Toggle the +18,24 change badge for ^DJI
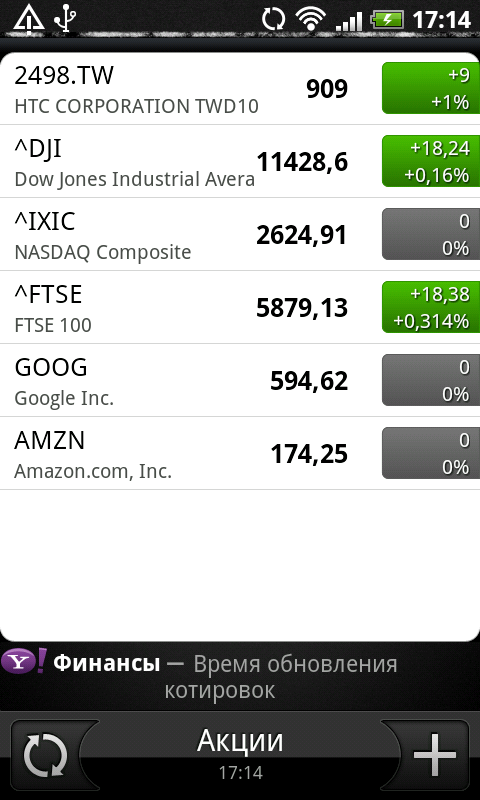Viewport: 480px width, 800px height. pos(431,161)
